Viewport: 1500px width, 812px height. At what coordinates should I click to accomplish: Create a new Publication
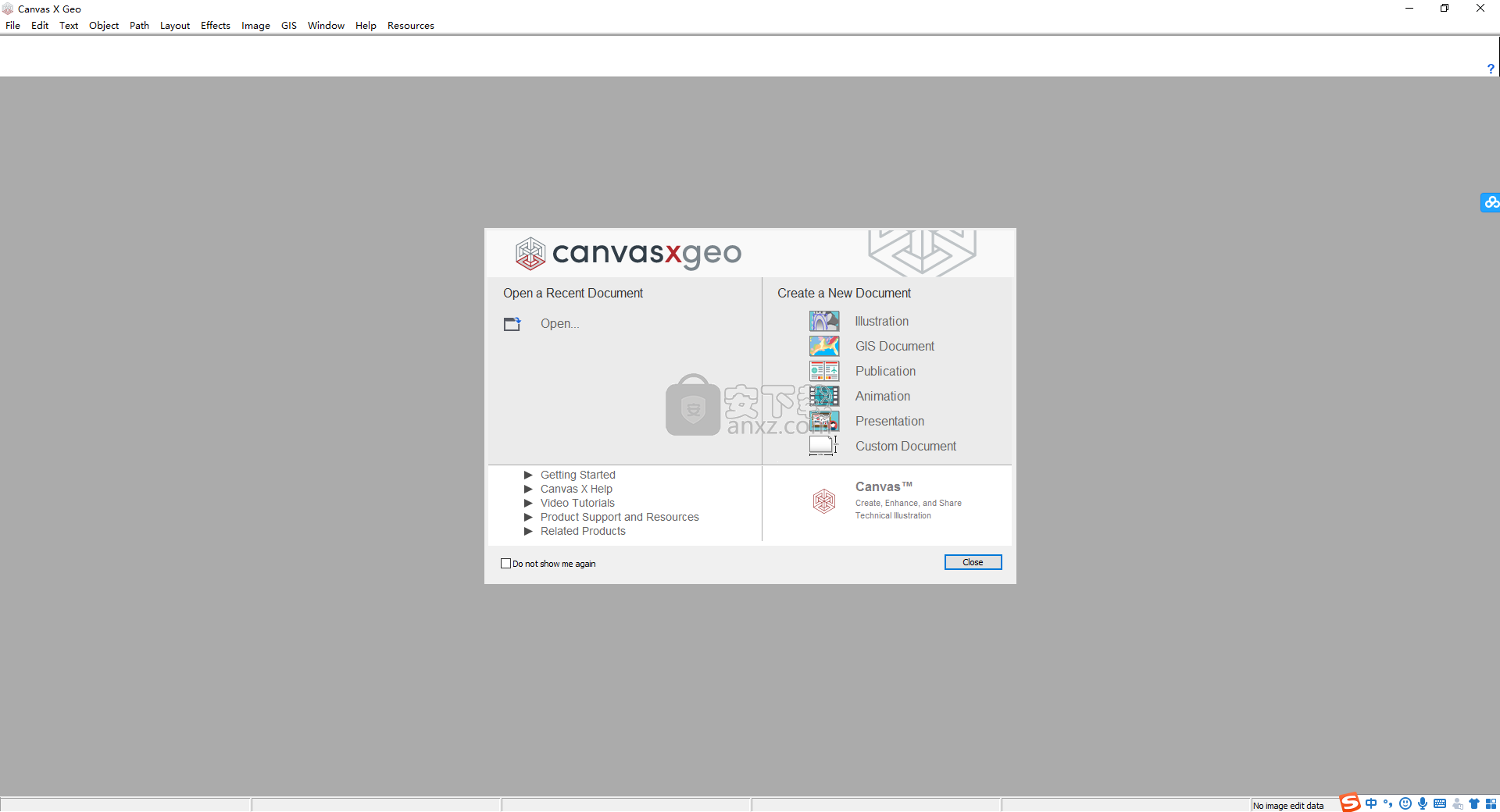[x=885, y=371]
